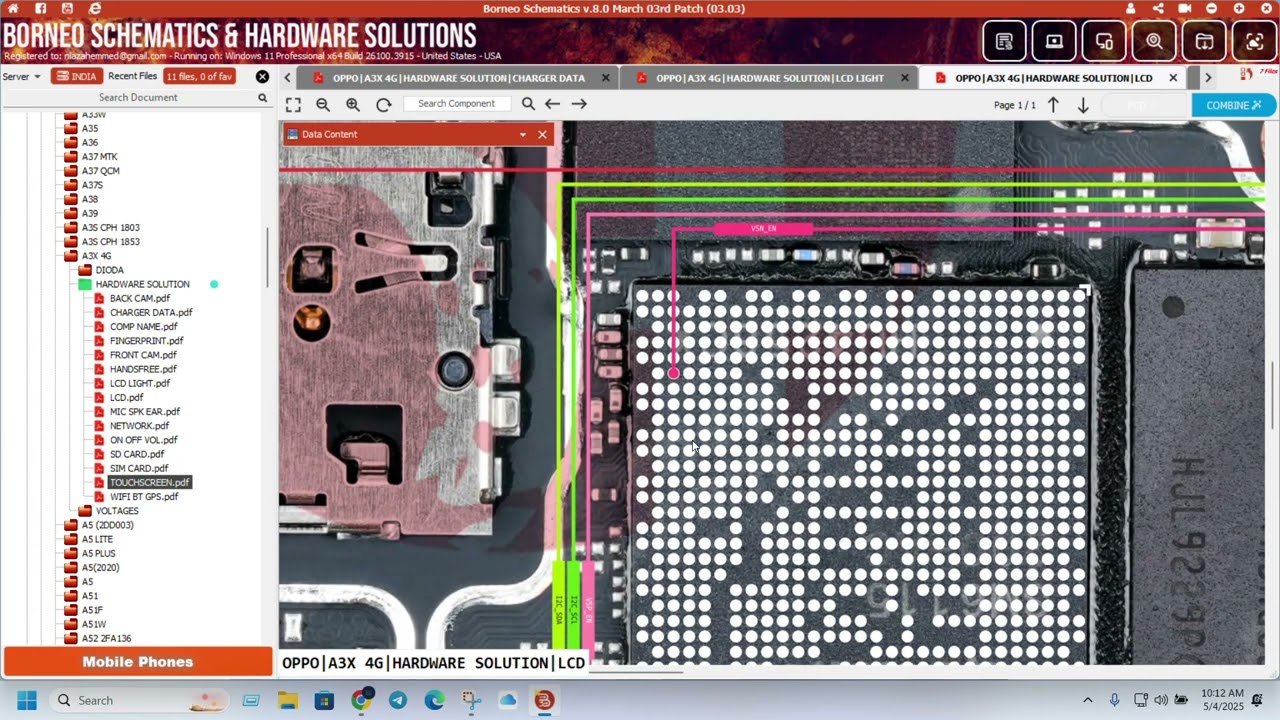Expand the VOLTAGES folder
This screenshot has width=1280, height=720.
coord(85,511)
